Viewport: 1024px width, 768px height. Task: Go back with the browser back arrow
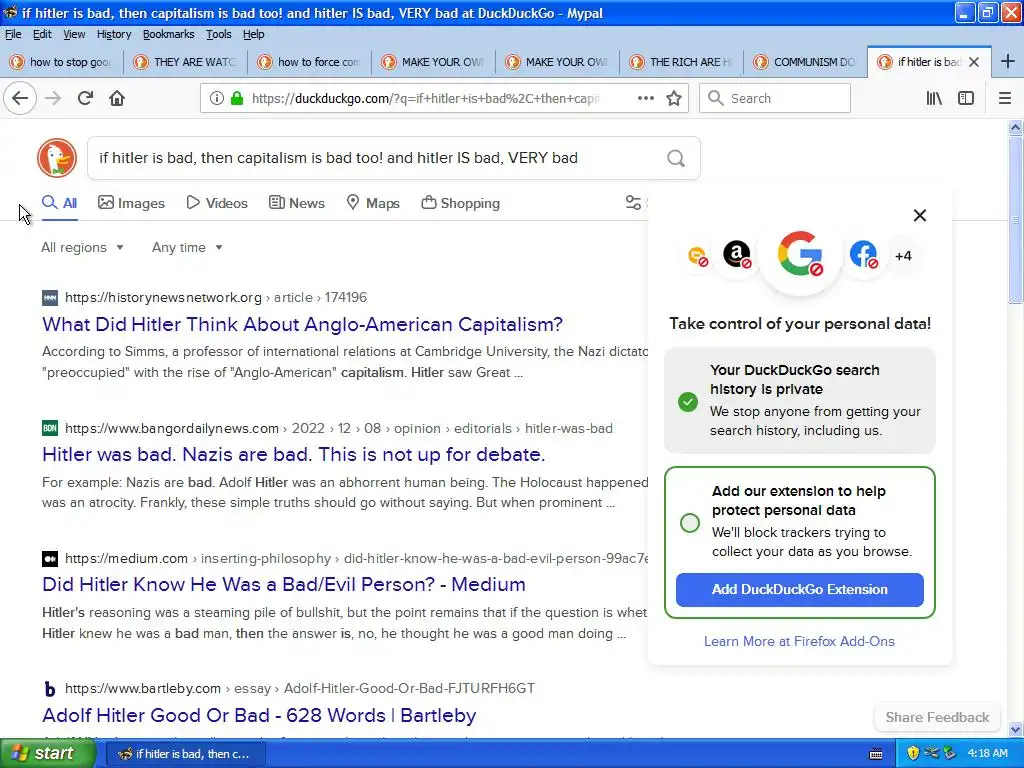[20, 99]
